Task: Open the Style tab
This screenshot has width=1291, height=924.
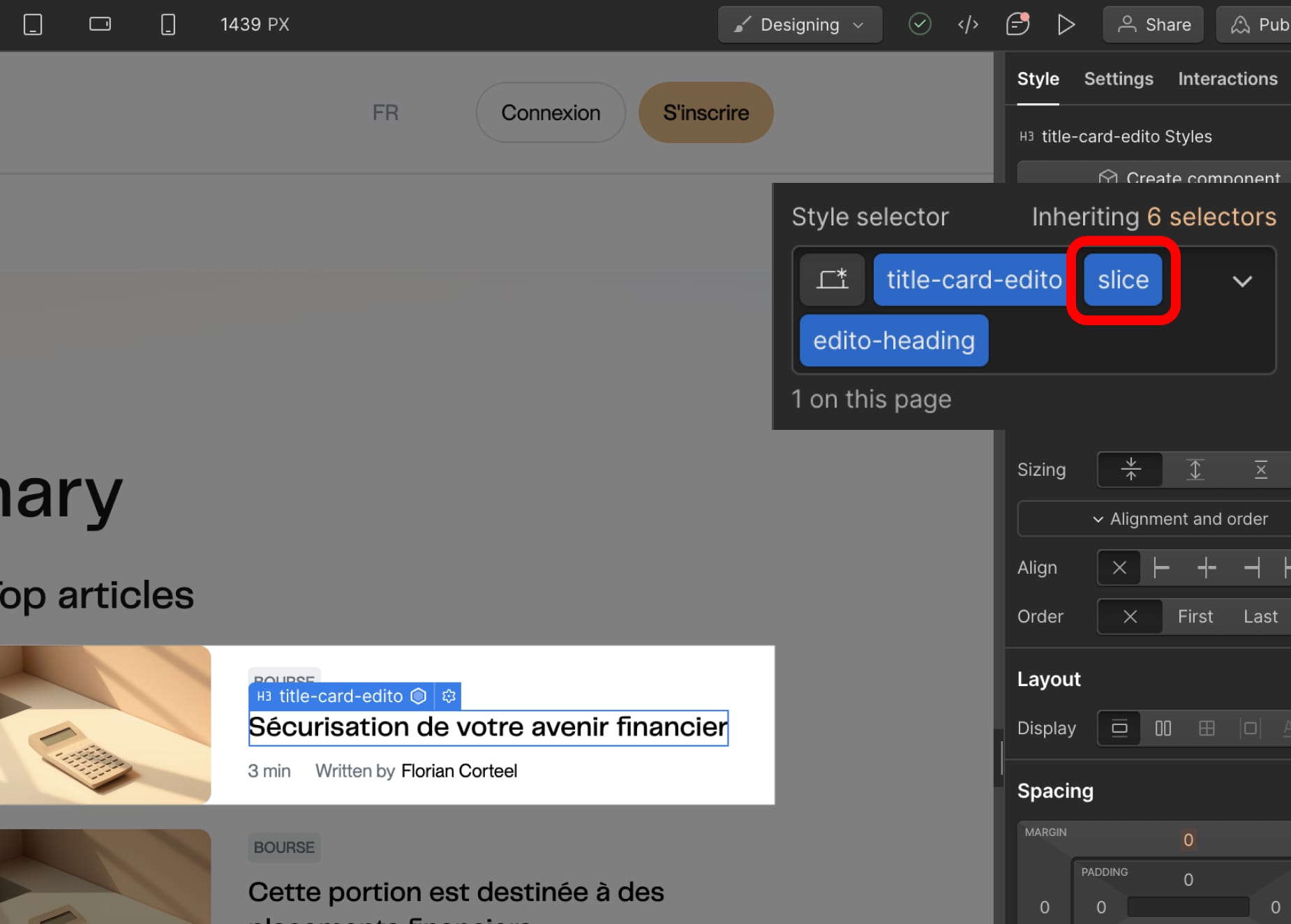Action: coord(1038,79)
